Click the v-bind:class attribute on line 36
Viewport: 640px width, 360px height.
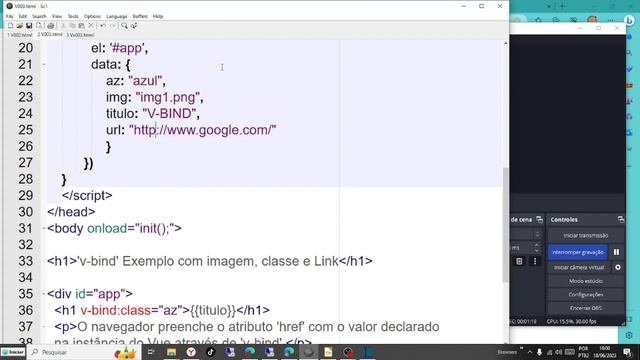coord(116,310)
